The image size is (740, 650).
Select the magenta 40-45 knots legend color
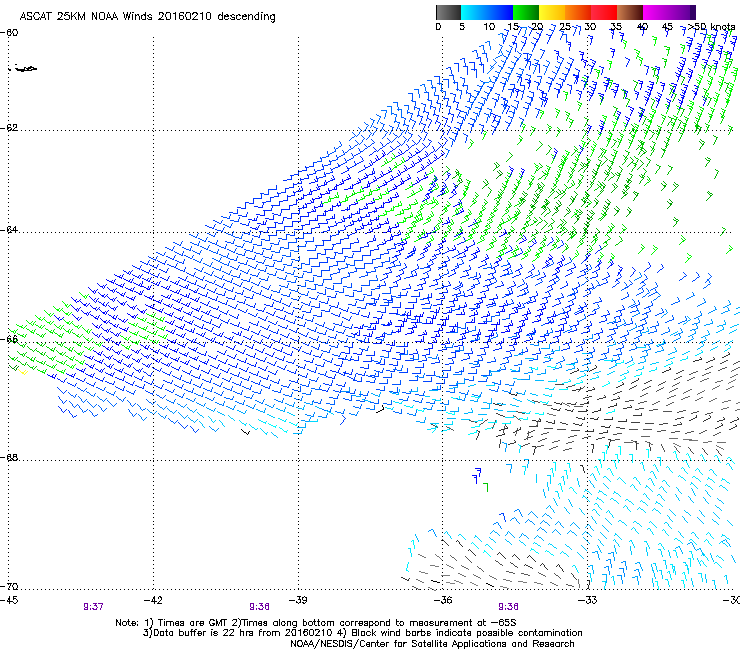click(x=656, y=12)
